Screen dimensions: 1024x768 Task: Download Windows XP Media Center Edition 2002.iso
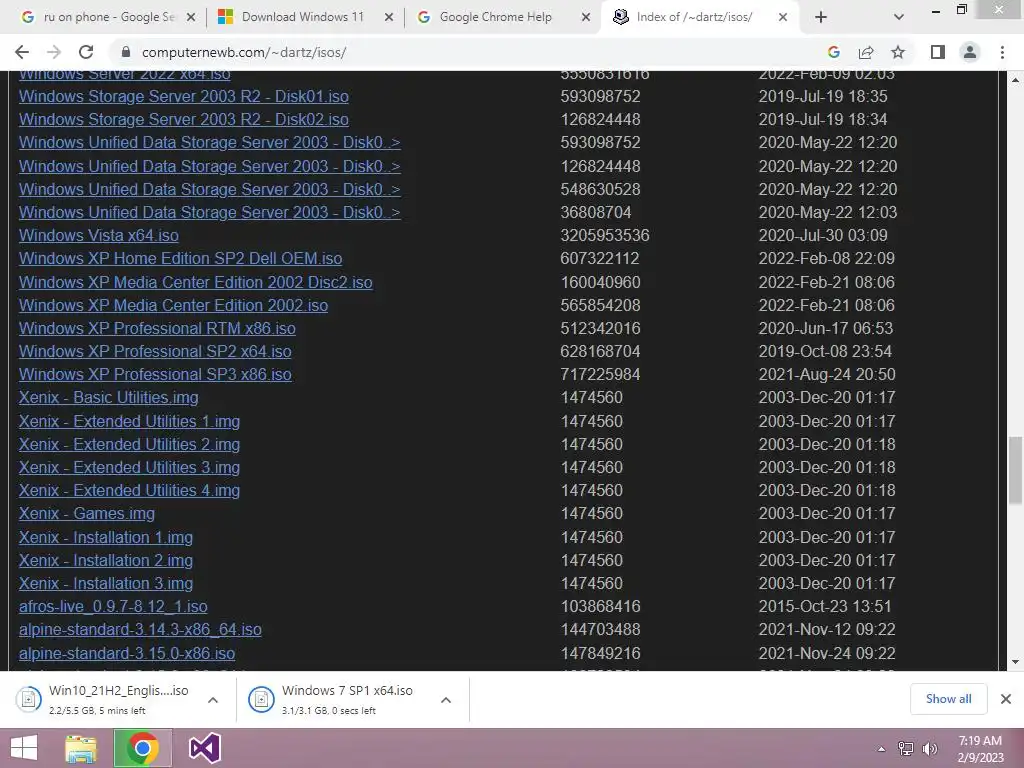[x=173, y=305]
